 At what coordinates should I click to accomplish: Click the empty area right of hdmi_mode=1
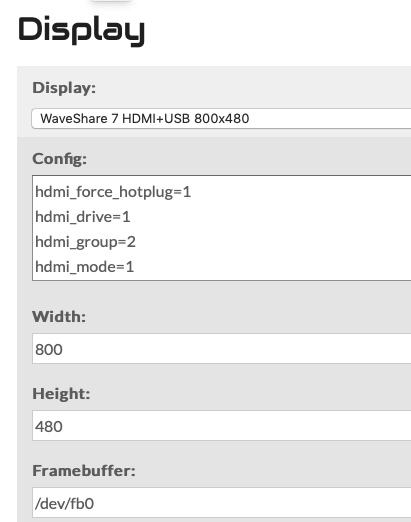[272, 267]
